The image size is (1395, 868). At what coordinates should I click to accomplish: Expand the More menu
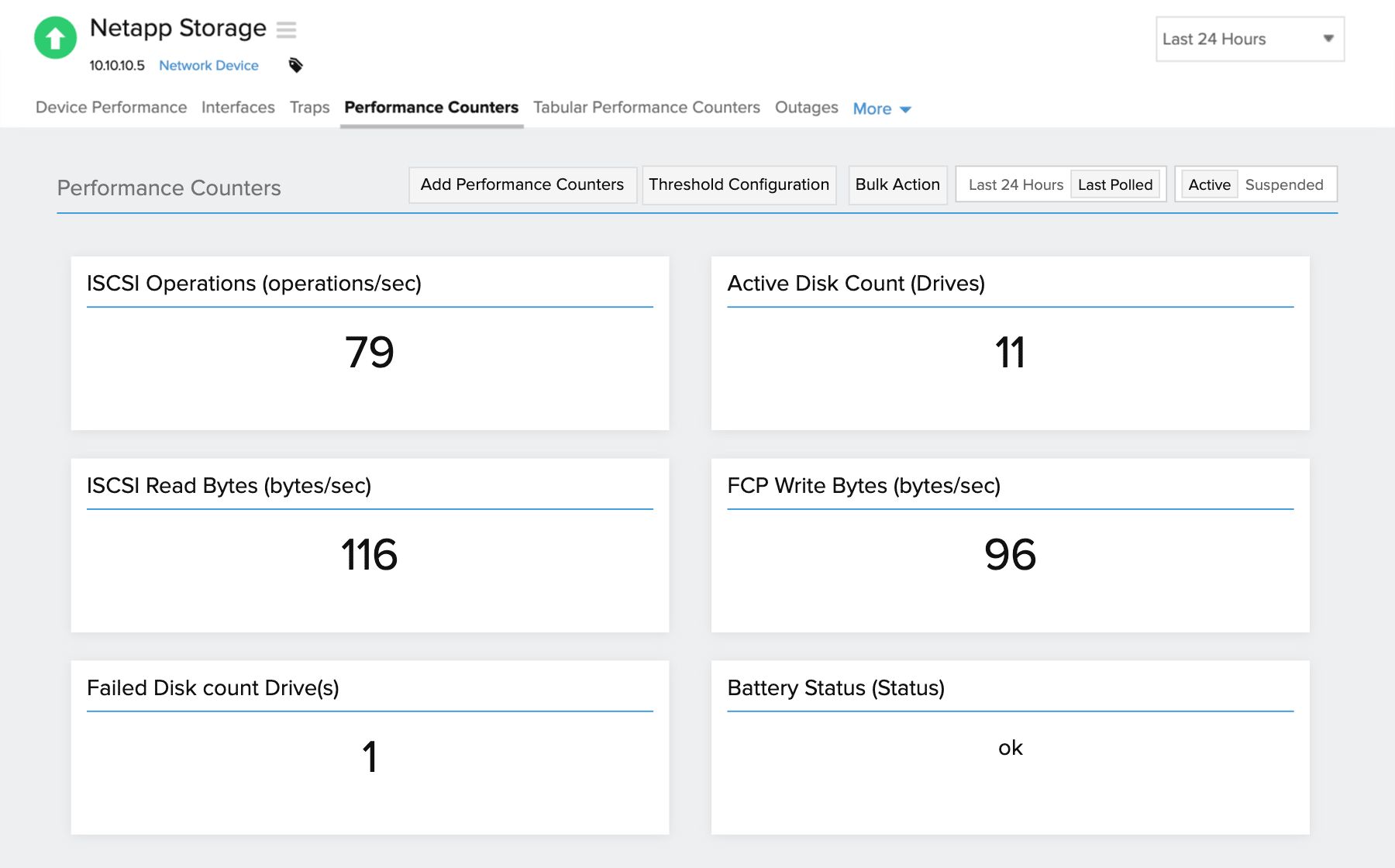871,108
